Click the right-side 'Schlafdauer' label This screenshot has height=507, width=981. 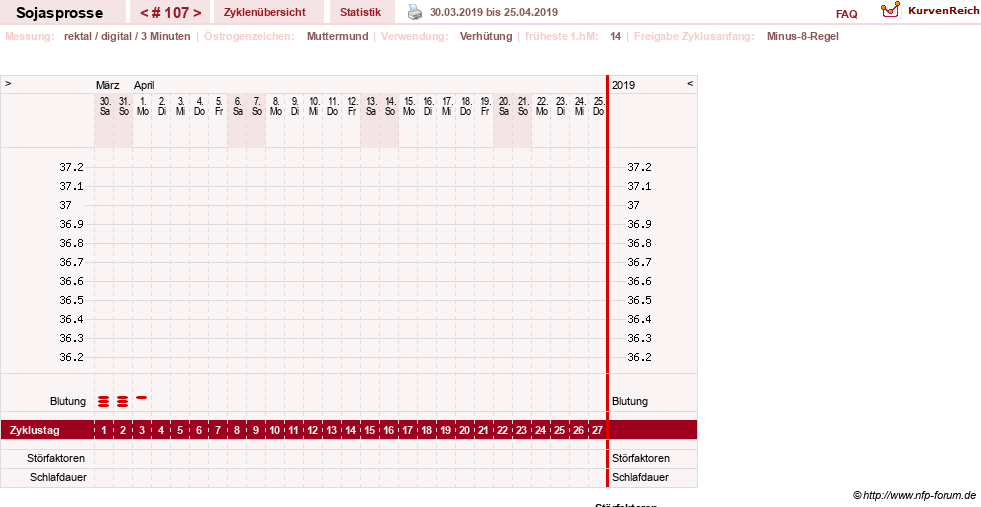(x=640, y=477)
